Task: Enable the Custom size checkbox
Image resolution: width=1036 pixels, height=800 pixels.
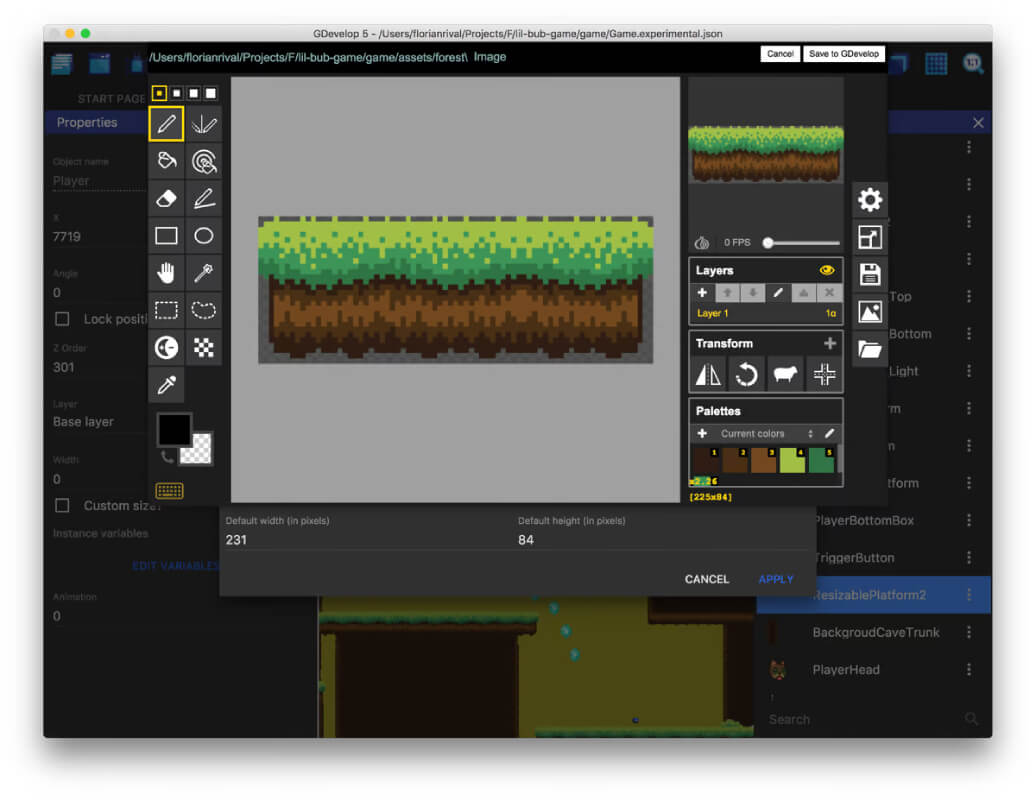Action: pyautogui.click(x=62, y=505)
